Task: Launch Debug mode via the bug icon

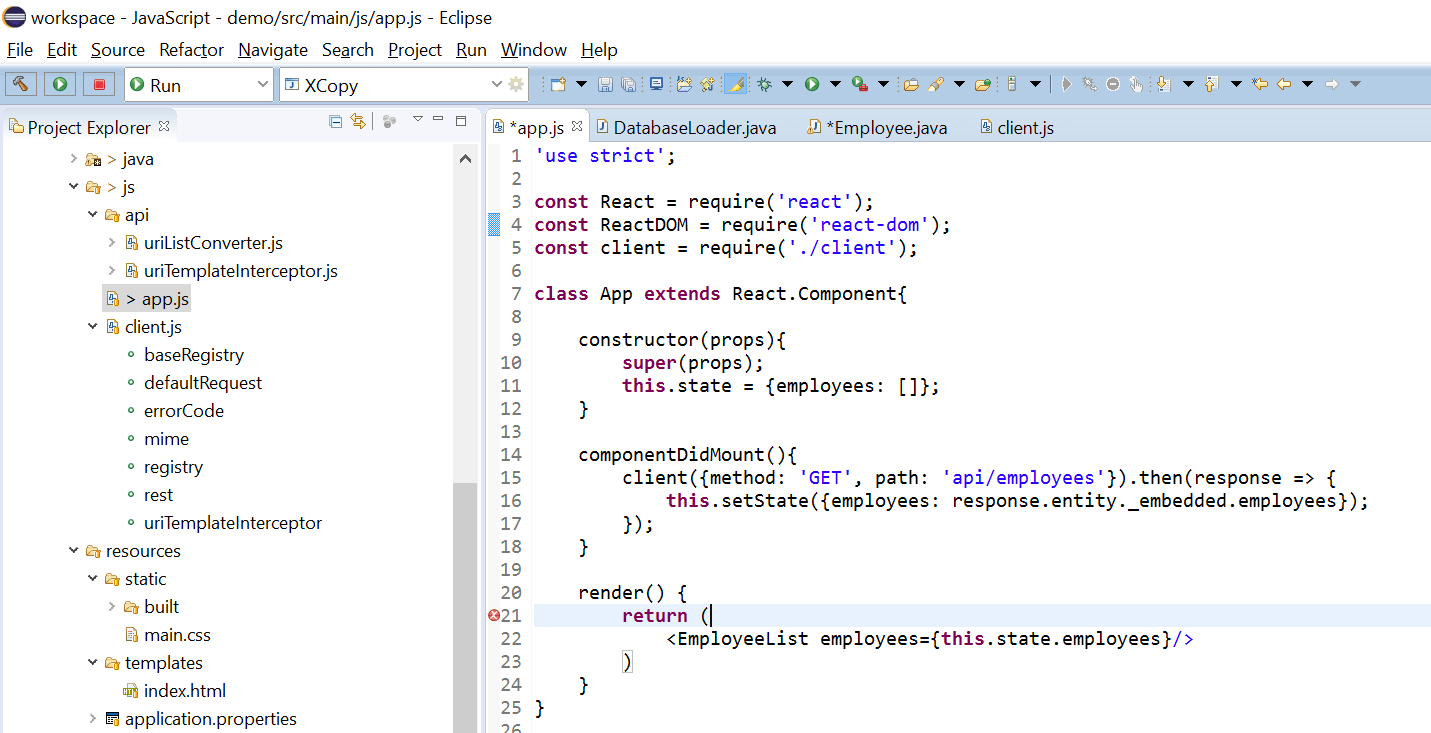Action: [x=764, y=84]
